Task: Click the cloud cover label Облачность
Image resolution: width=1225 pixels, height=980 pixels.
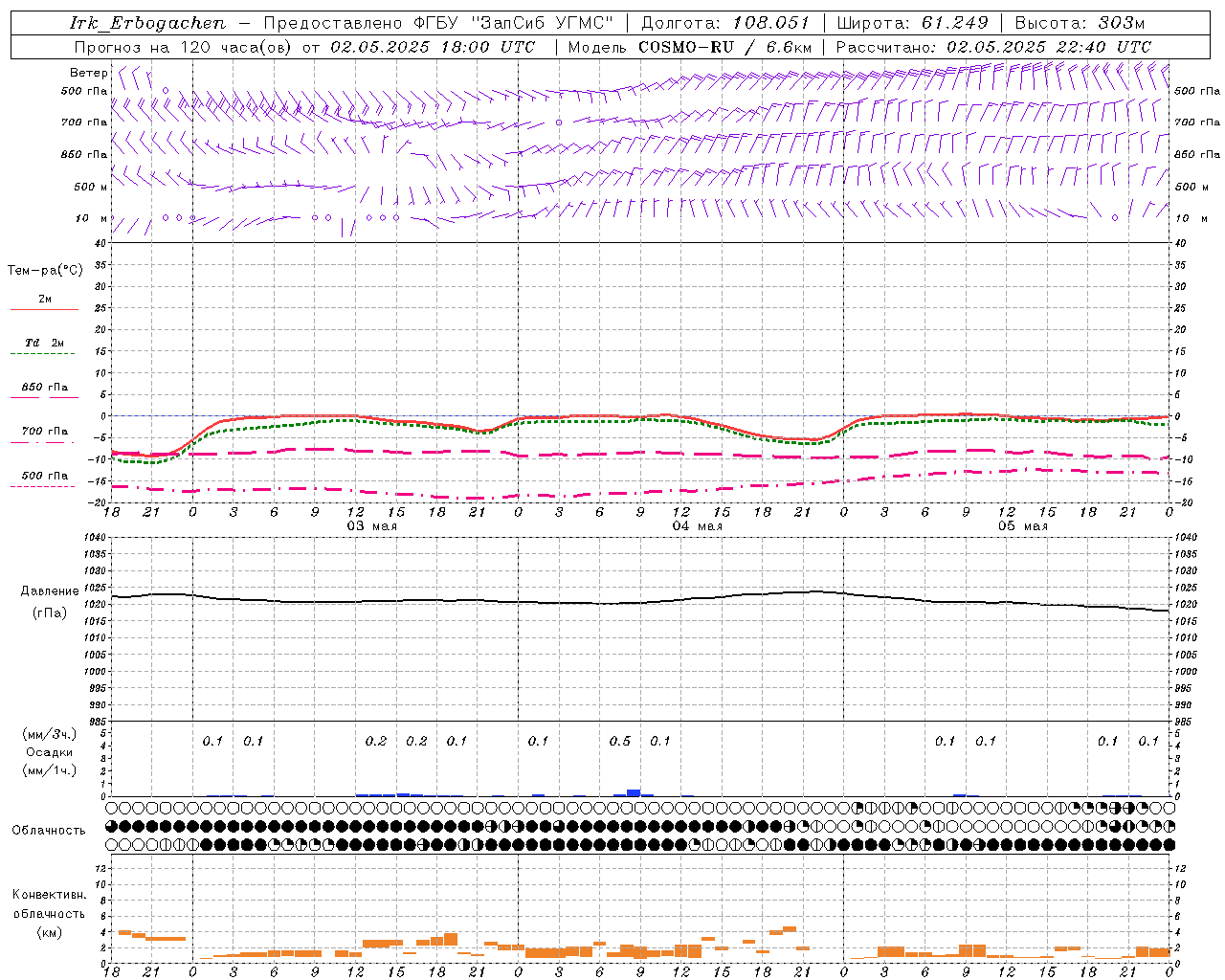Action: click(x=49, y=831)
